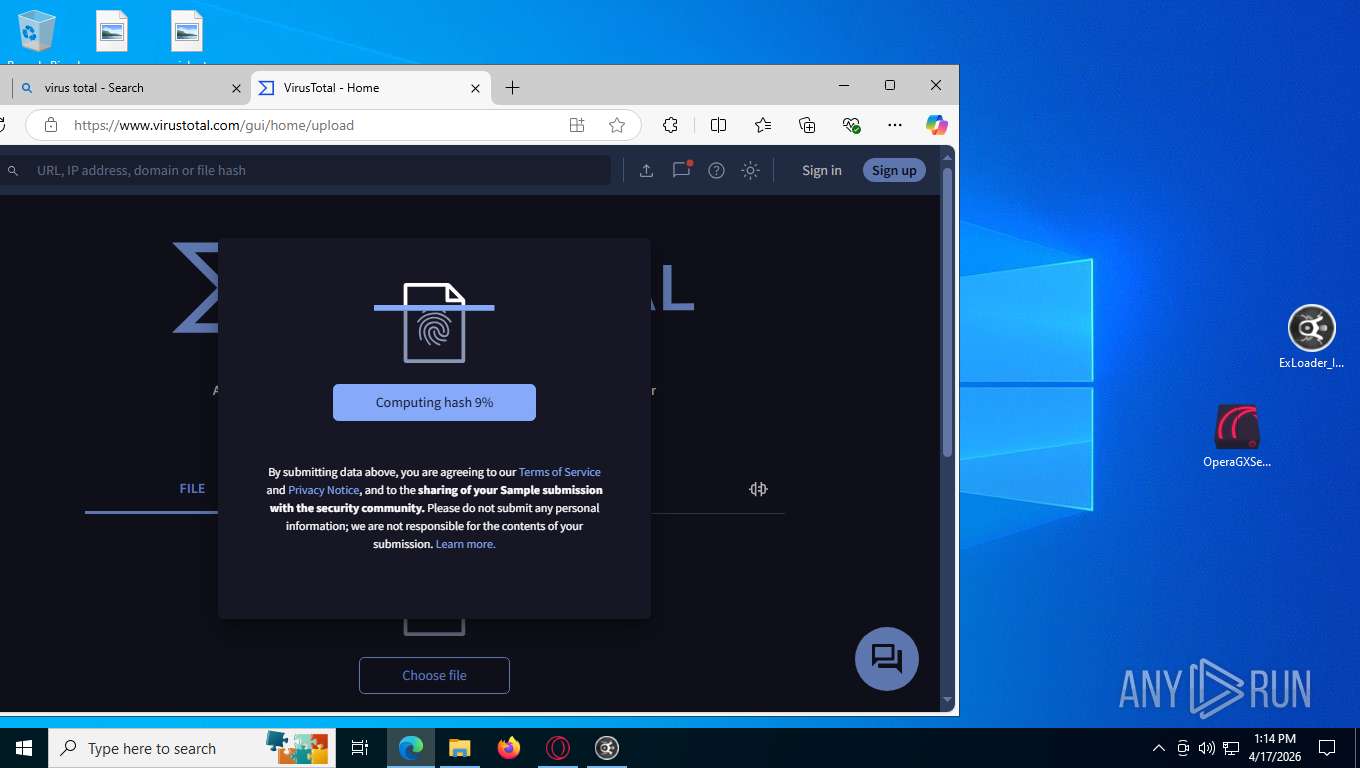Viewport: 1360px width, 768px height.
Task: Follow the Learn more link
Action: tap(466, 544)
